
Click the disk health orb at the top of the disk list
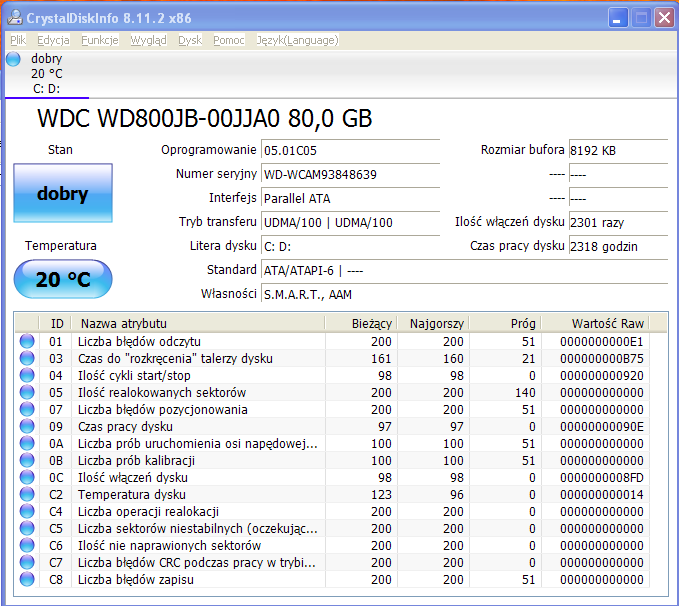[x=13, y=59]
